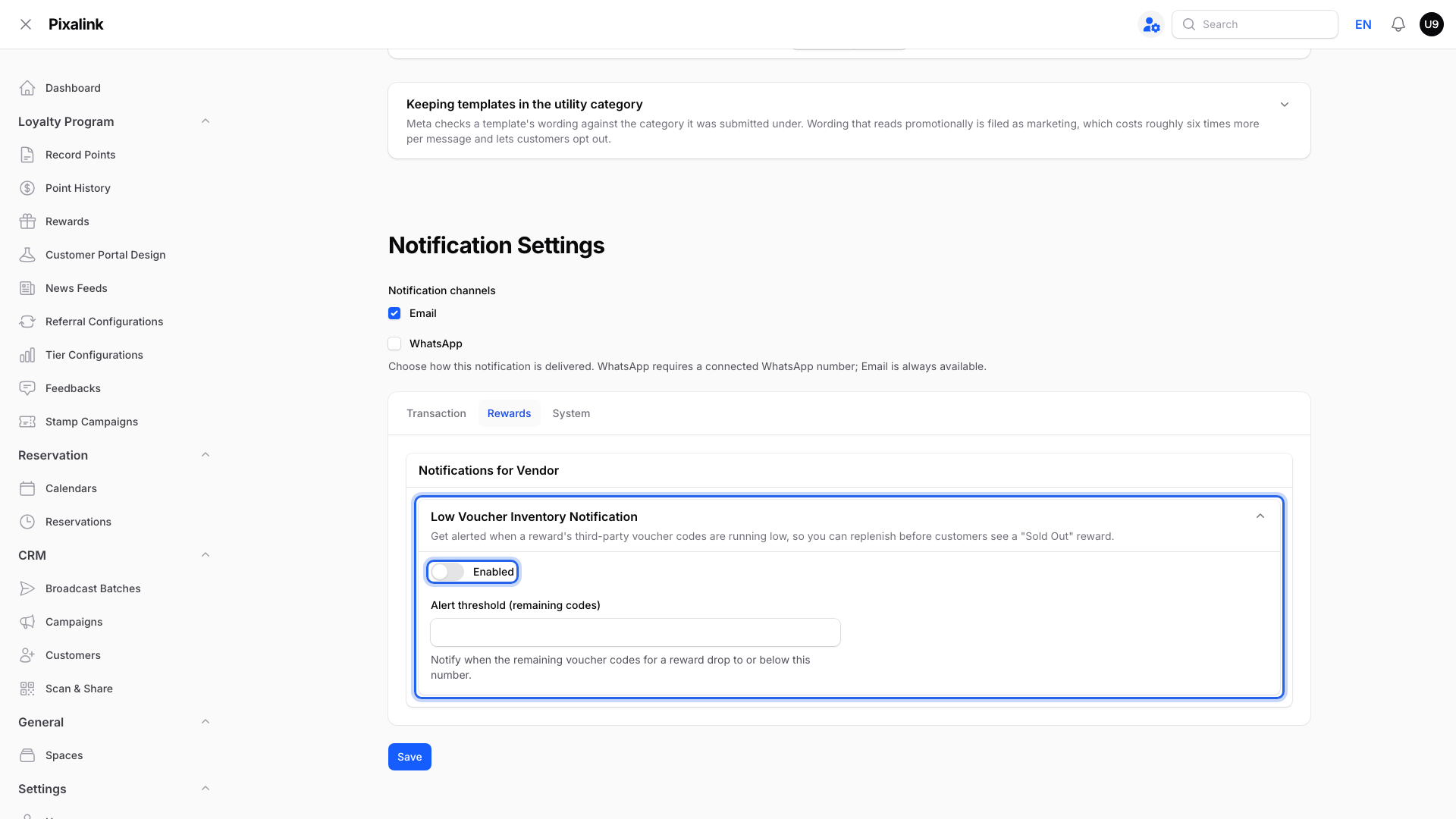1456x819 pixels.
Task: Collapse Low Voucher Inventory Notification panel
Action: (1260, 516)
